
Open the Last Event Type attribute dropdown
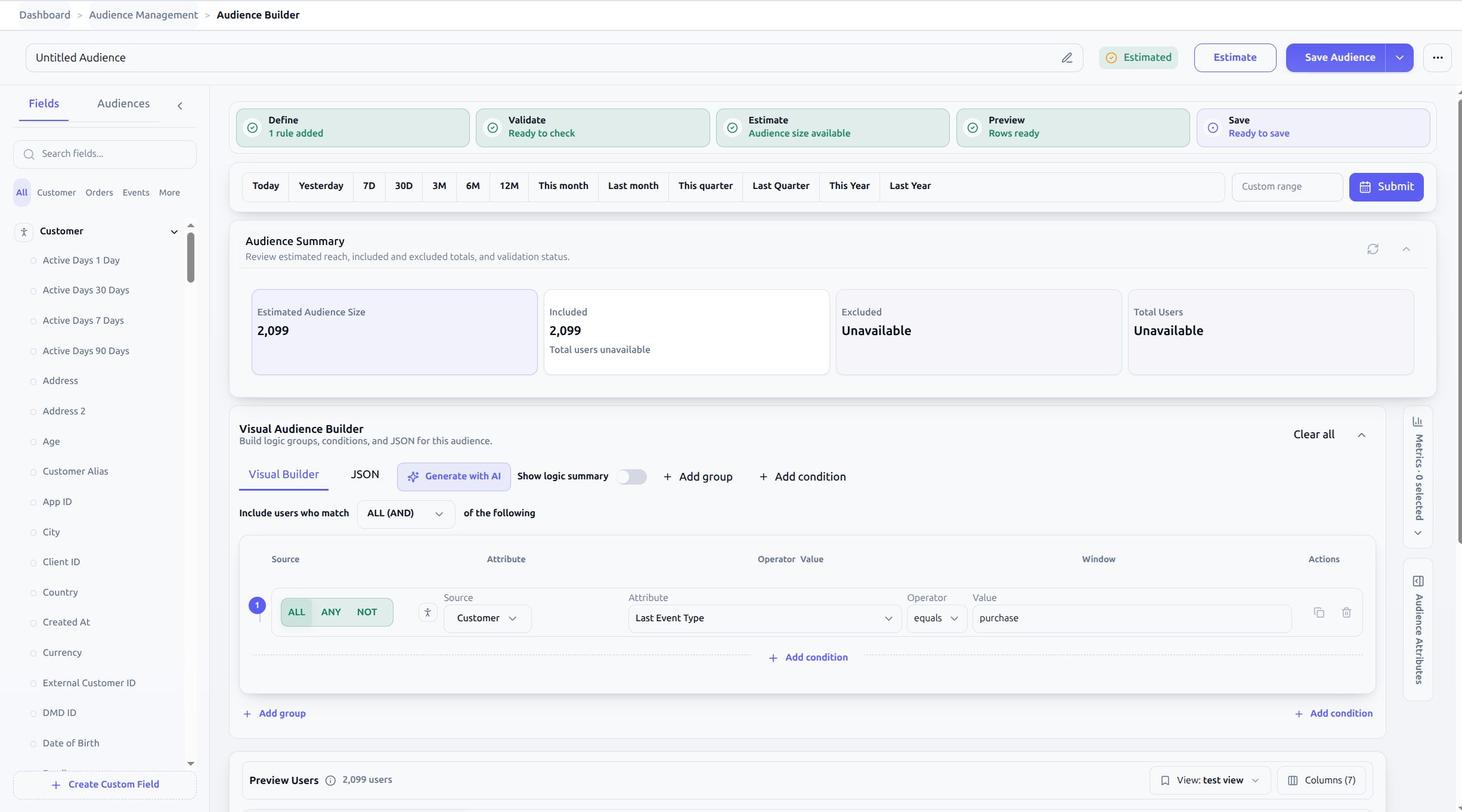click(764, 618)
